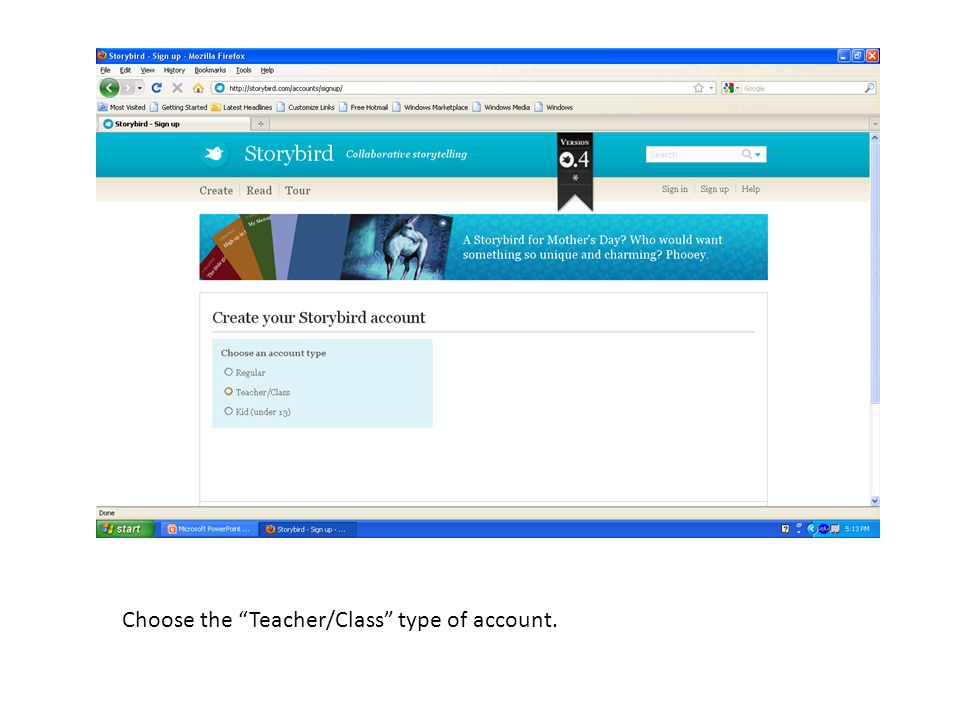Open the File menu
The height and width of the screenshot is (720, 960).
point(105,70)
